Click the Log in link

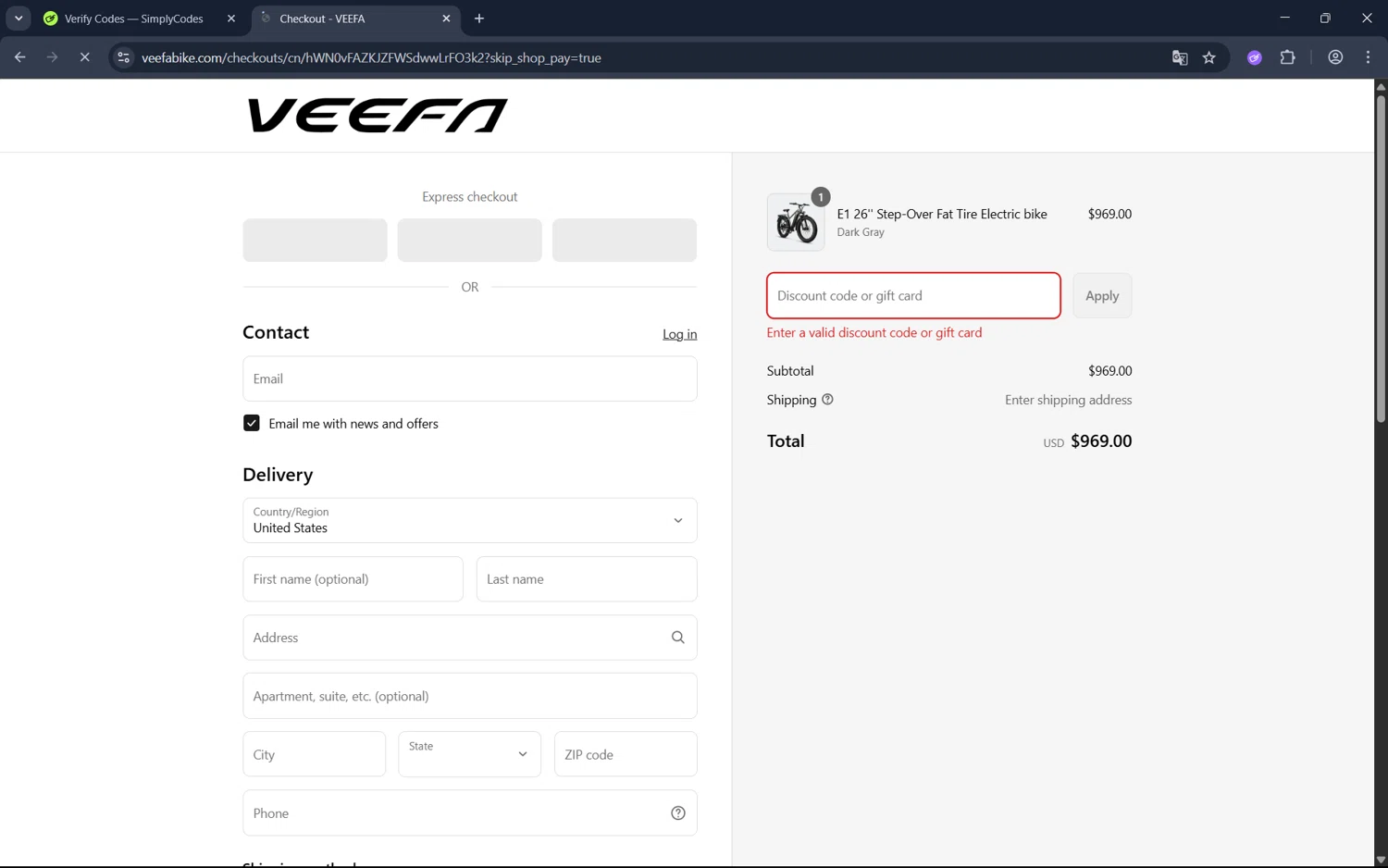coord(679,334)
